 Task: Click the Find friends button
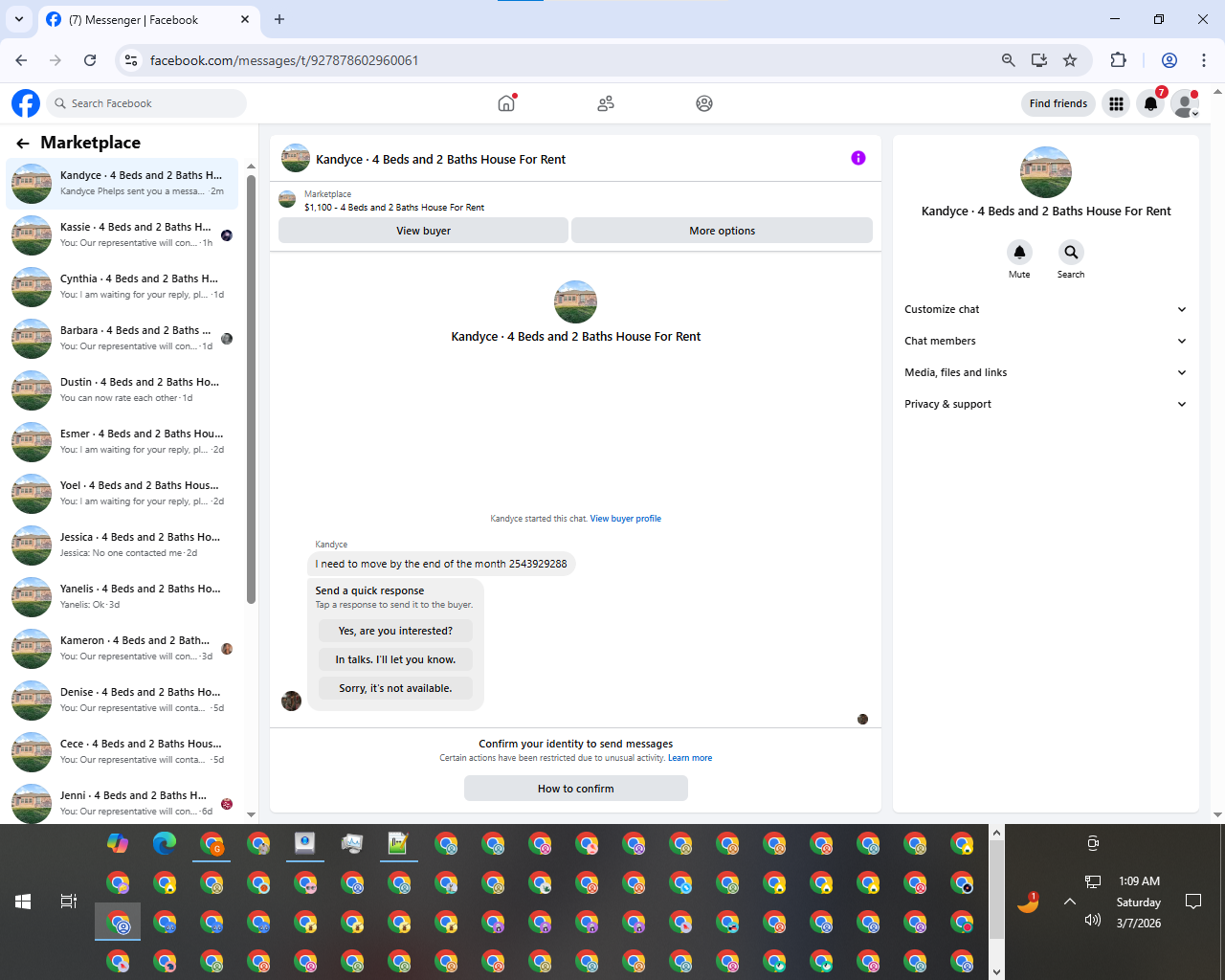click(1058, 103)
